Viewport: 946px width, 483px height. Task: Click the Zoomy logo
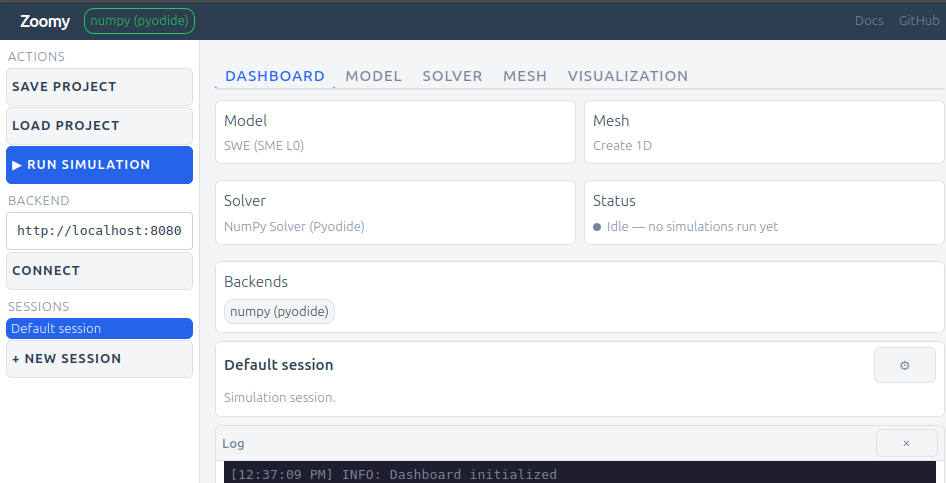[45, 21]
